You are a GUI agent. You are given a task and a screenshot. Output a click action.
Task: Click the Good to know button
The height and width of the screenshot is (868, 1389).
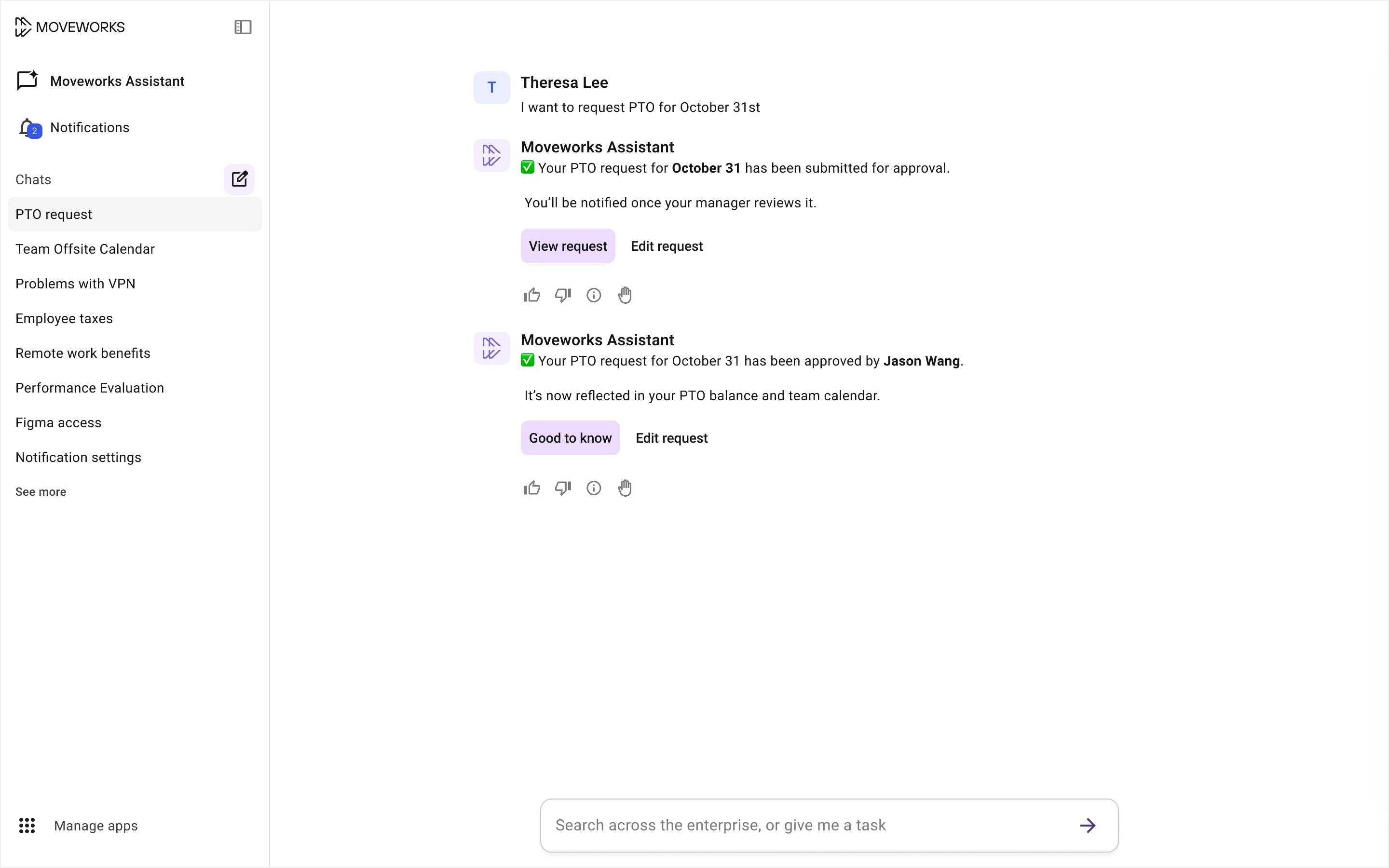pos(570,438)
